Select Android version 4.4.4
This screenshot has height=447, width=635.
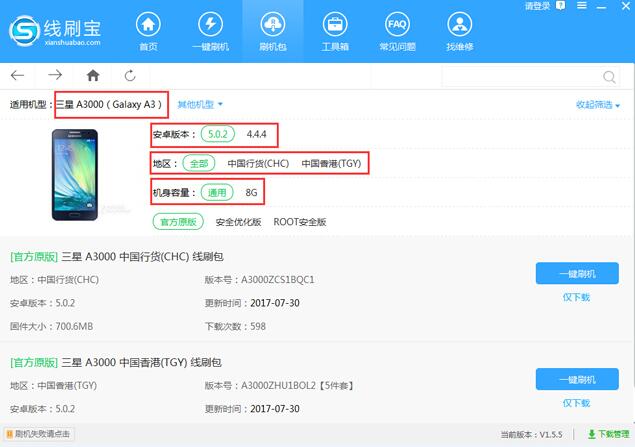coord(256,134)
